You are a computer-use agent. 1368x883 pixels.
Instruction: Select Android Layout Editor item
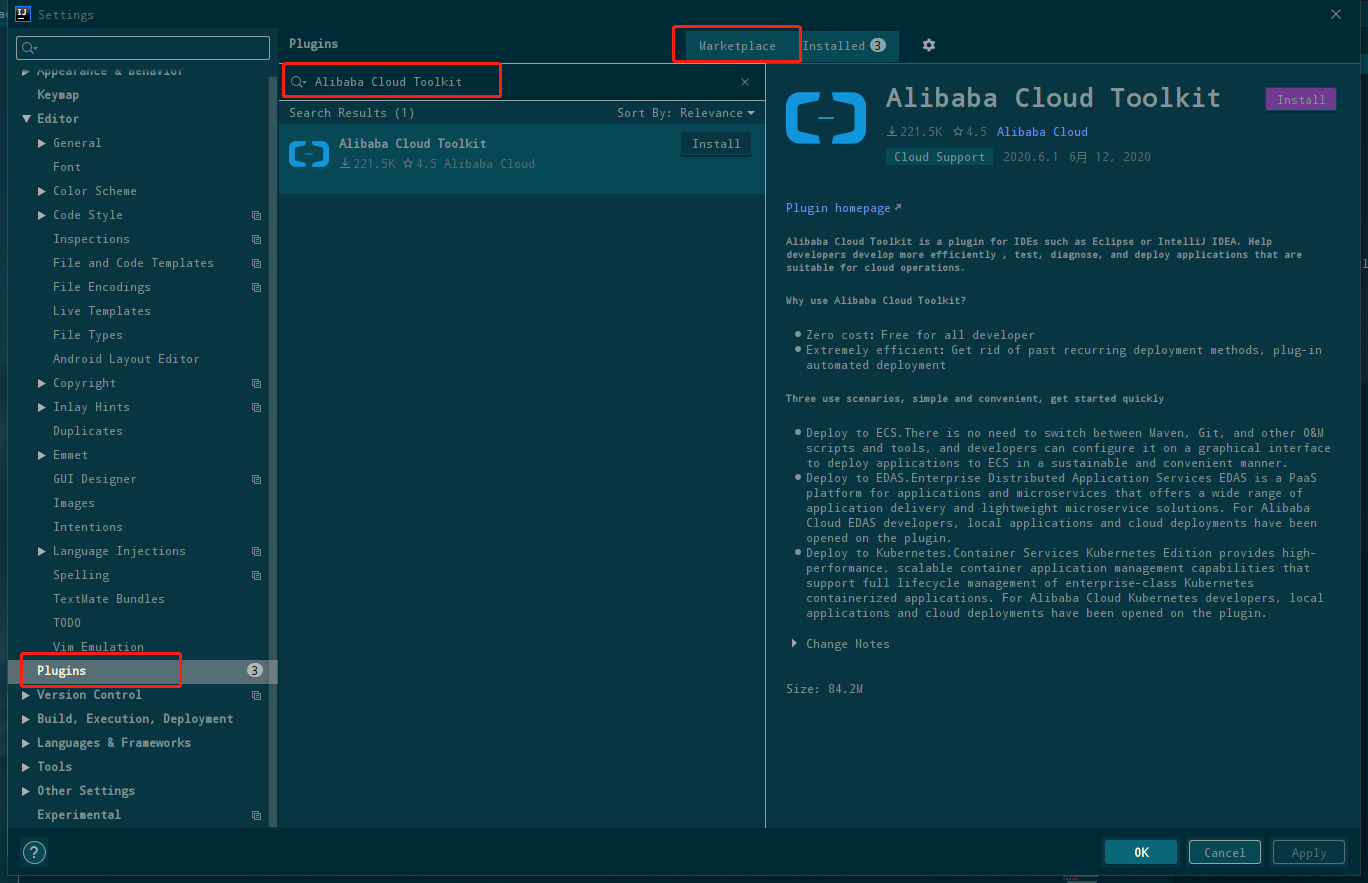(x=126, y=359)
